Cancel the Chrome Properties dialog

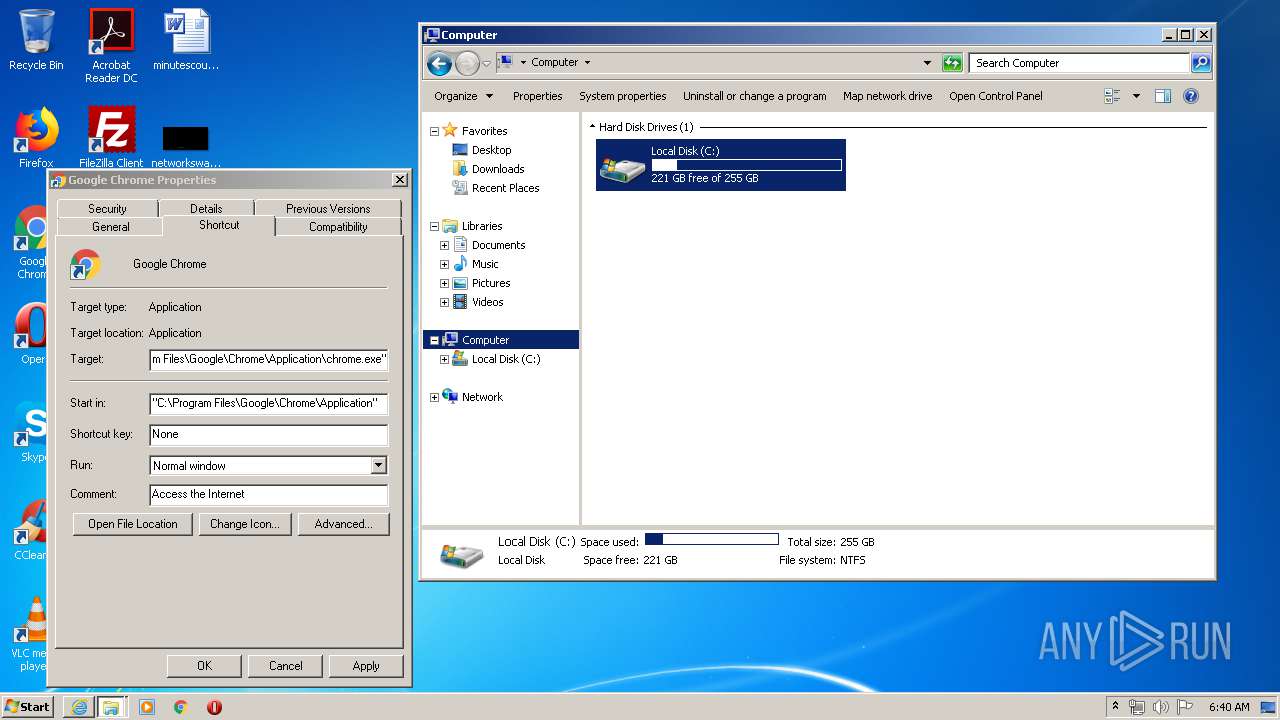pyautogui.click(x=285, y=666)
